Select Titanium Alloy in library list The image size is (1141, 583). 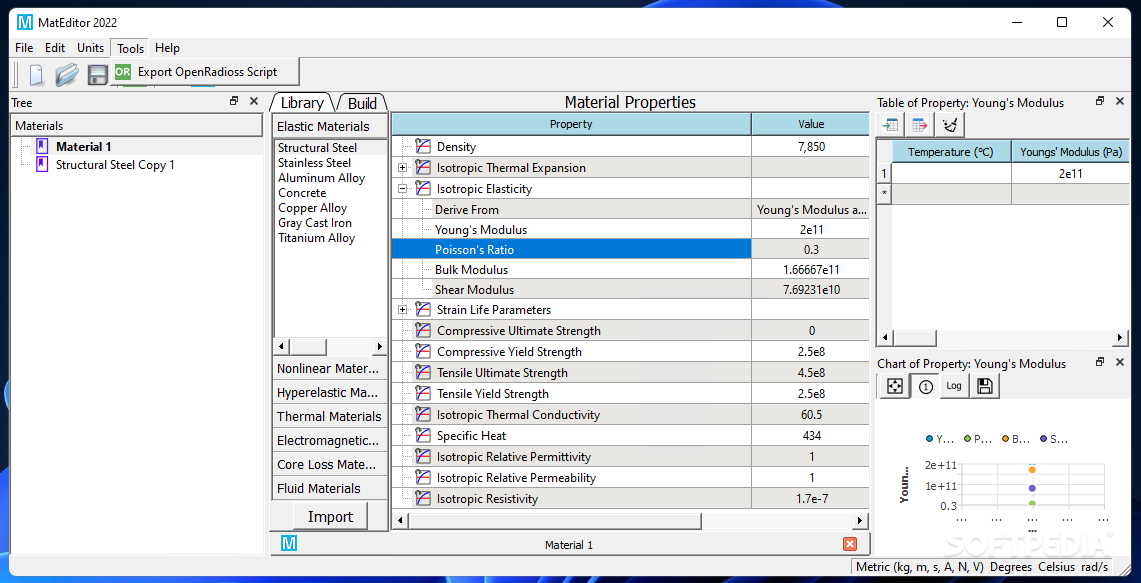[317, 238]
